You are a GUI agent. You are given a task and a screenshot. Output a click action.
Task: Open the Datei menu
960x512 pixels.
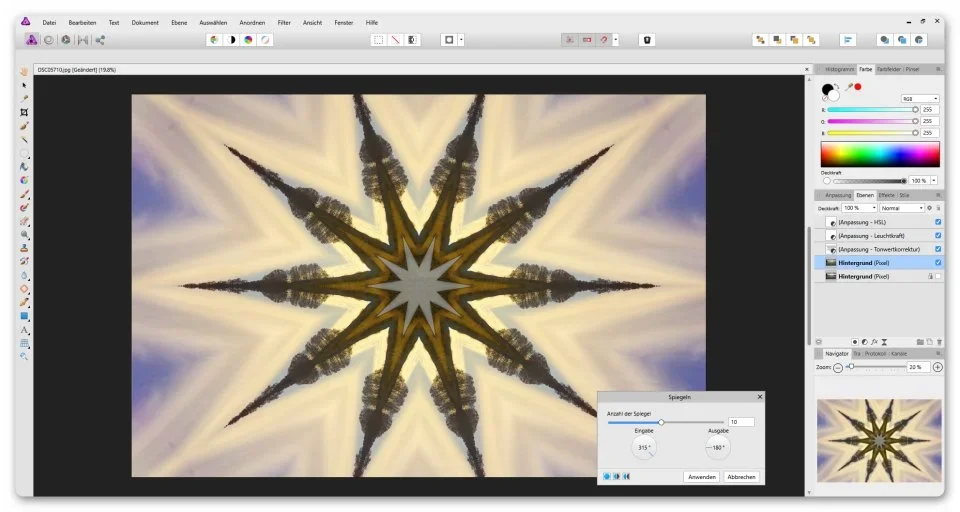pyautogui.click(x=49, y=23)
